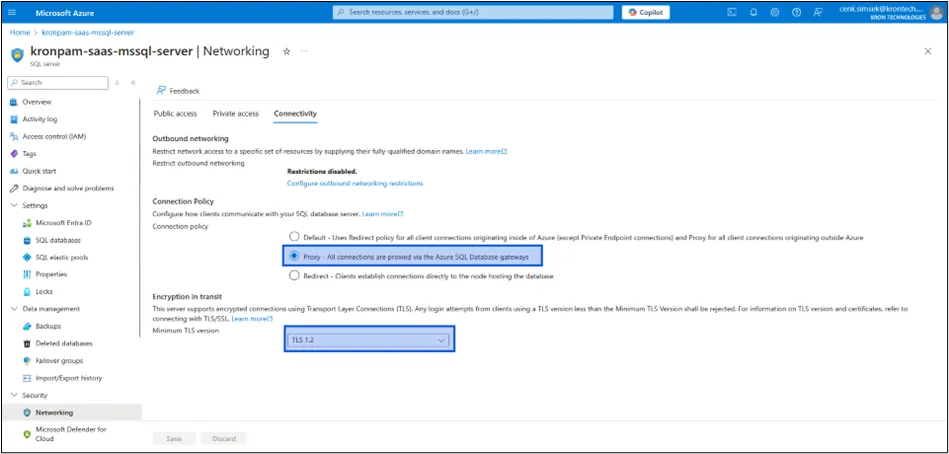This screenshot has width=949, height=454.
Task: Go to Home breadcrumb
Action: click(20, 33)
